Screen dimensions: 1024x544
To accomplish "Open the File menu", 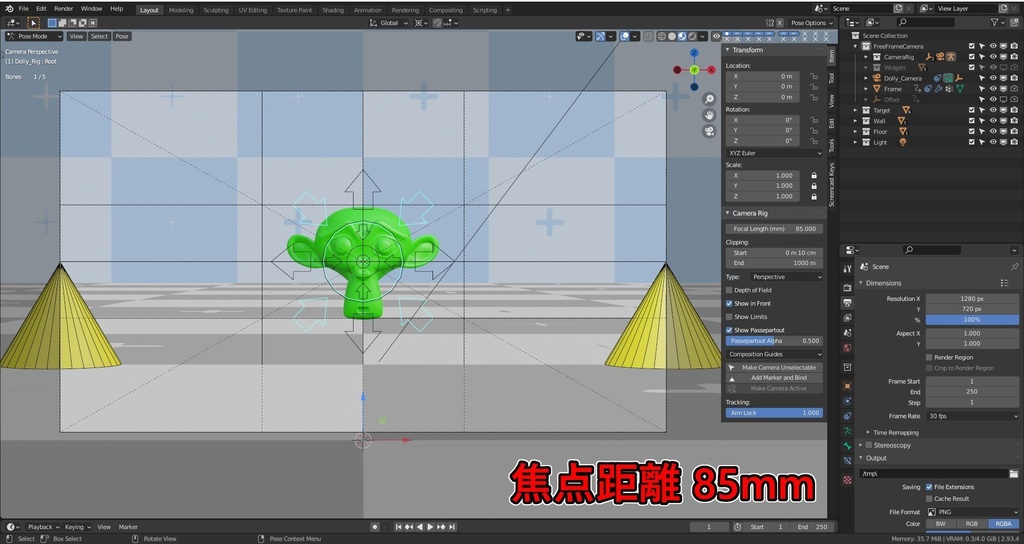I will pos(24,9).
